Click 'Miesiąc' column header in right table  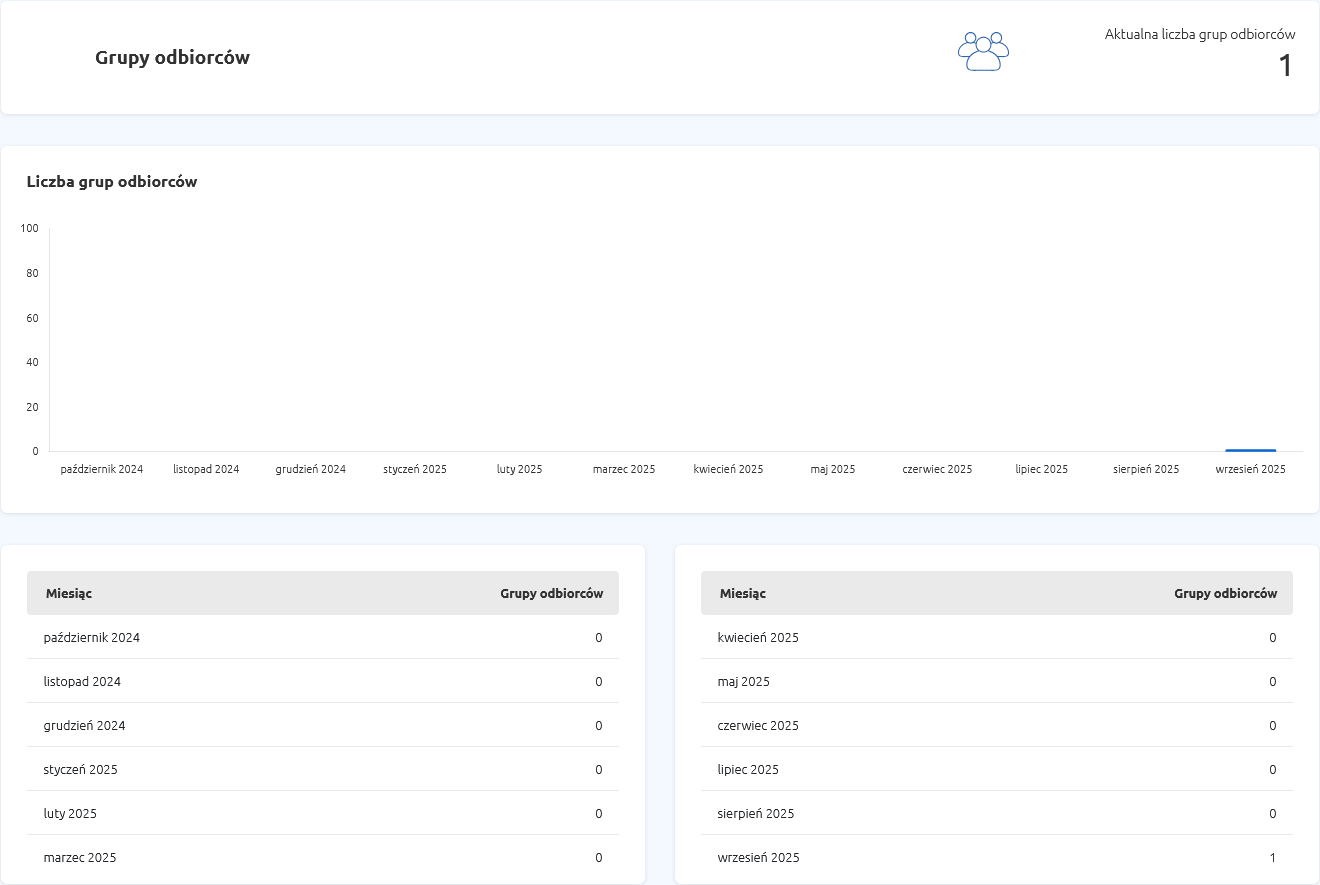[743, 593]
